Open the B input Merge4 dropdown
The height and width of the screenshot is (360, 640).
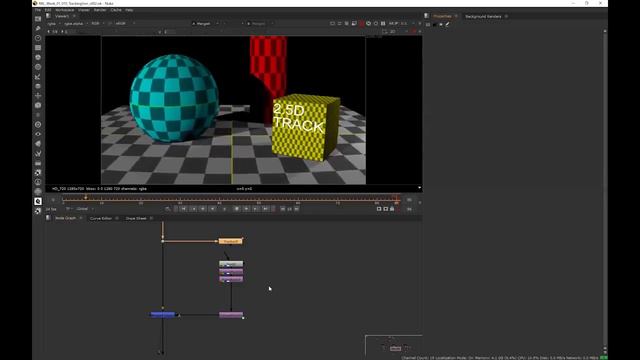pos(260,24)
